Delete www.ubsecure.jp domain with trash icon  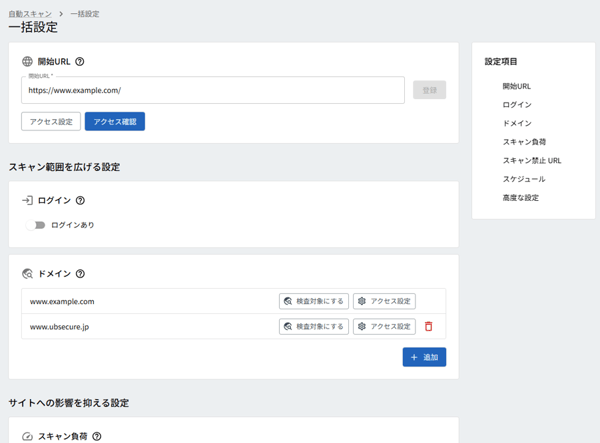click(x=429, y=326)
